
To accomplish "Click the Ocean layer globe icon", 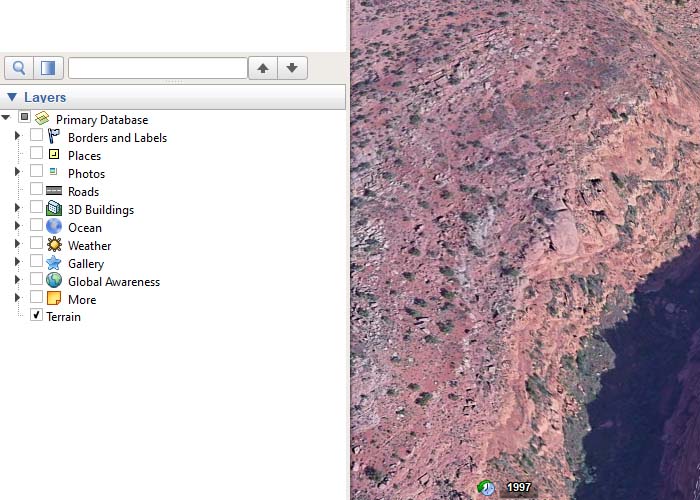I will pos(54,227).
